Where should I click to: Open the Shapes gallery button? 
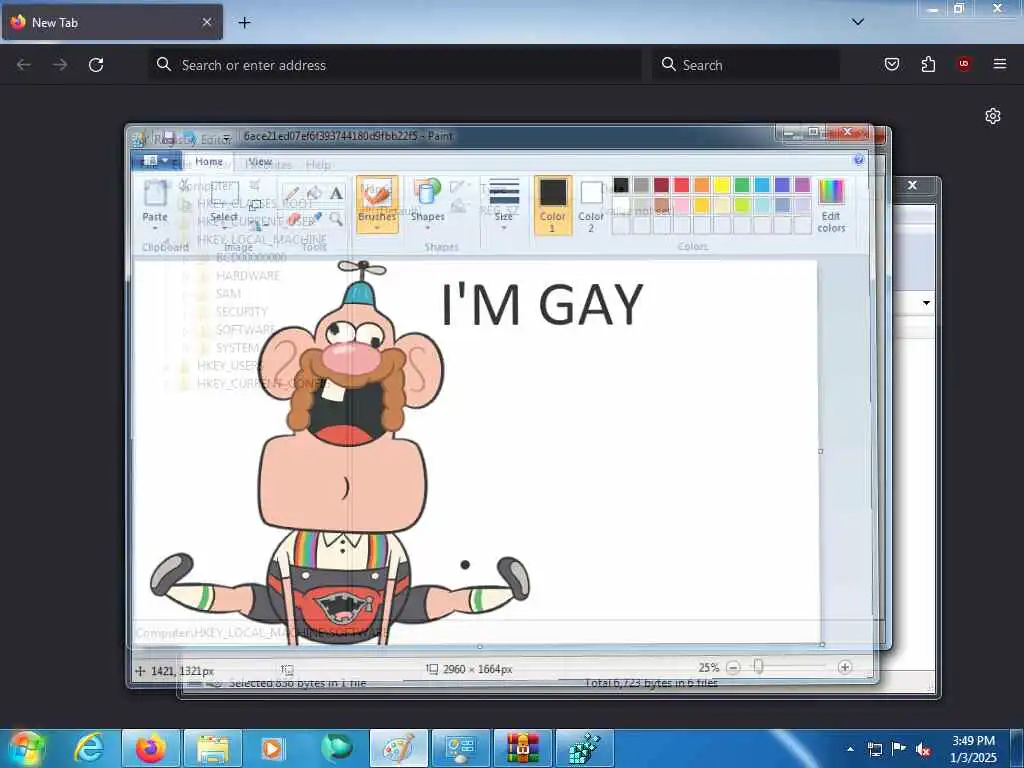(x=428, y=204)
